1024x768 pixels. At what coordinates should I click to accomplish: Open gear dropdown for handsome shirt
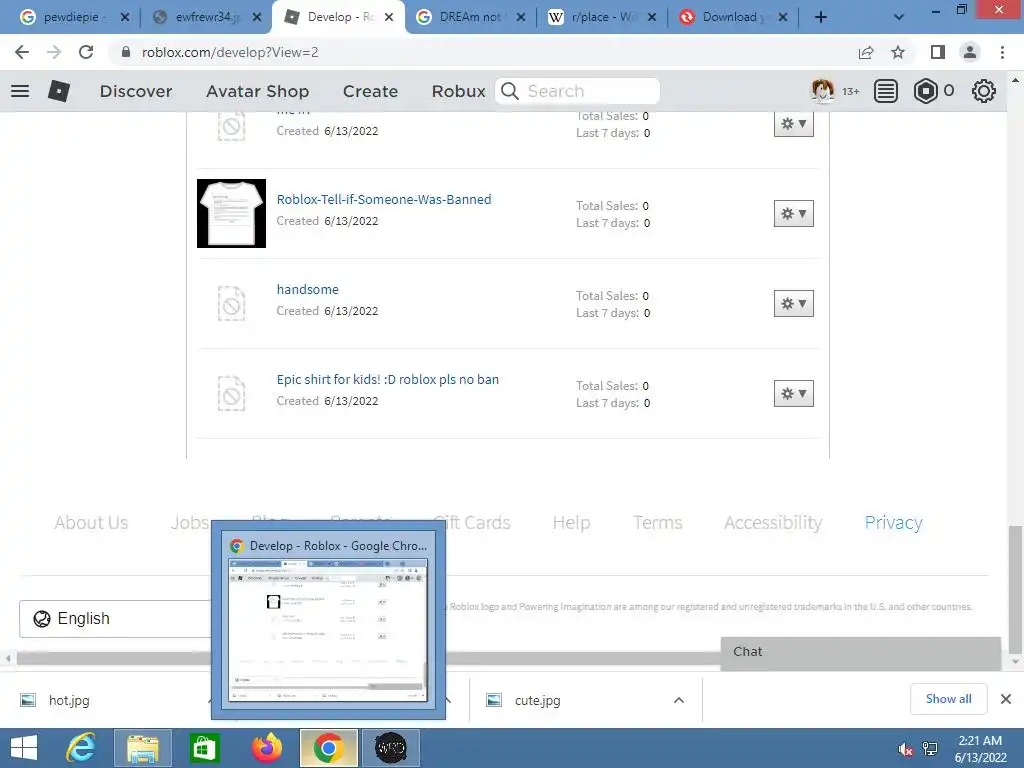point(793,304)
